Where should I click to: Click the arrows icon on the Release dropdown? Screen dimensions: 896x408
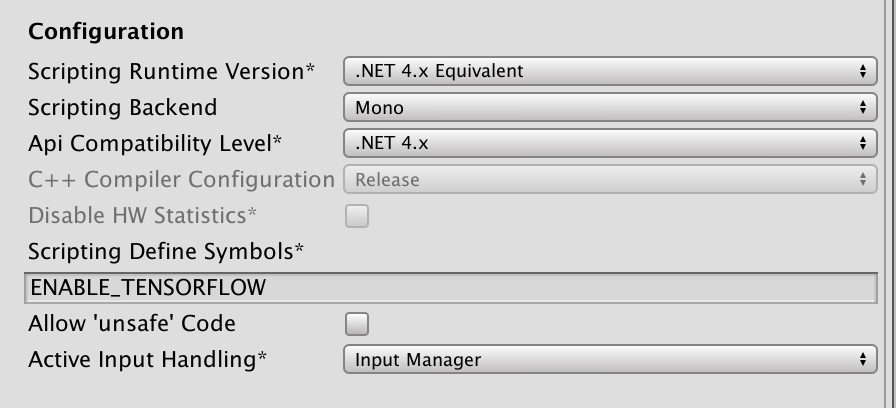point(862,180)
